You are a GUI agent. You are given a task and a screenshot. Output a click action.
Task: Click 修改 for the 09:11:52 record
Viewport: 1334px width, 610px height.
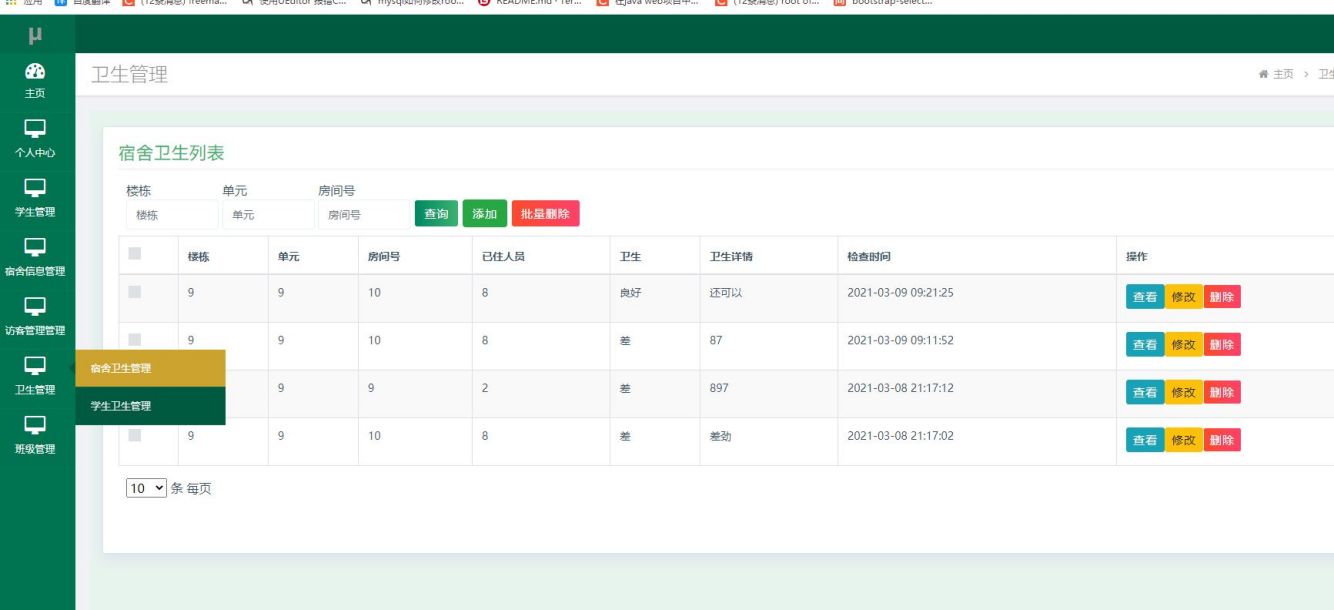pos(1184,345)
